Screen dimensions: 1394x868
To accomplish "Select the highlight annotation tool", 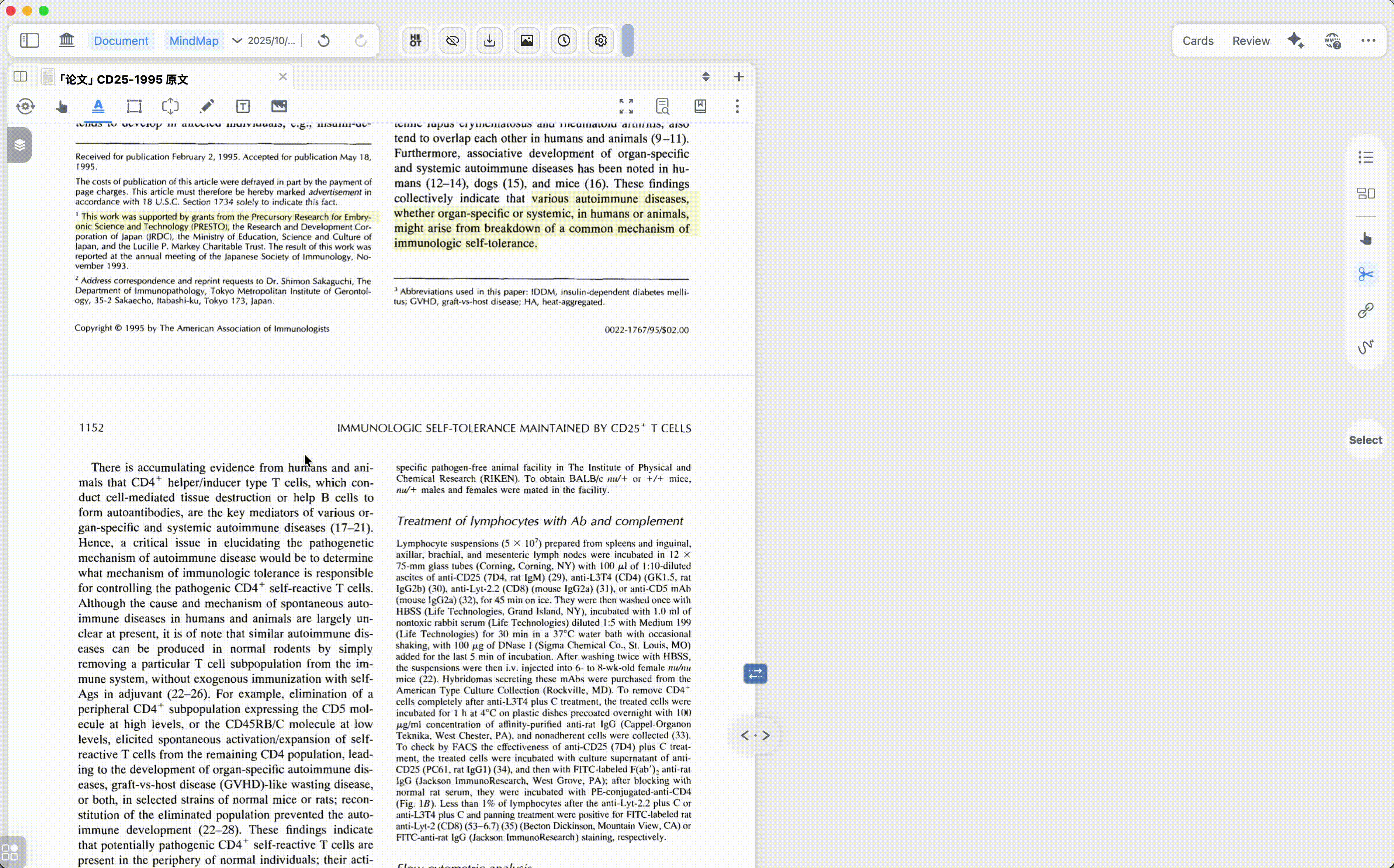I will coord(98,106).
